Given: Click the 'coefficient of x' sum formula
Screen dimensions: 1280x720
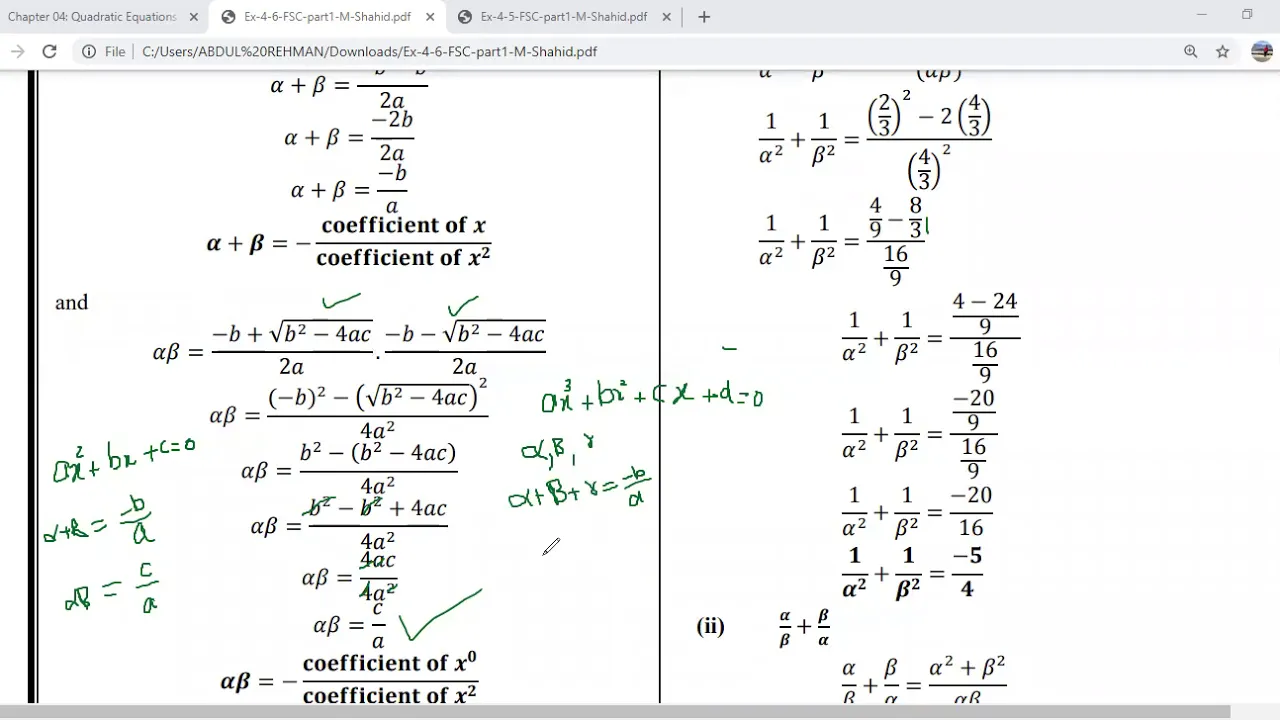Looking at the screenshot, I should 348,241.
